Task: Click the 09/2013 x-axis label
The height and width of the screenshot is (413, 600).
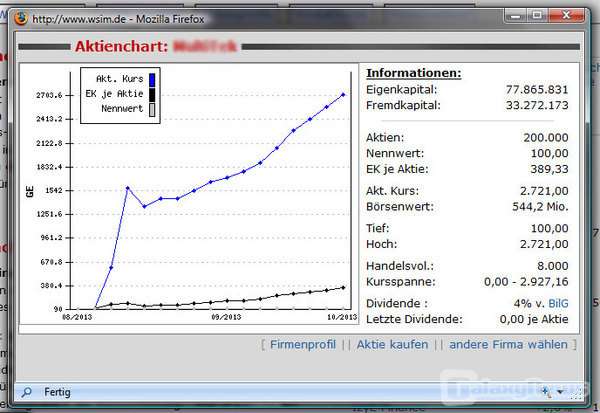Action: tap(226, 317)
